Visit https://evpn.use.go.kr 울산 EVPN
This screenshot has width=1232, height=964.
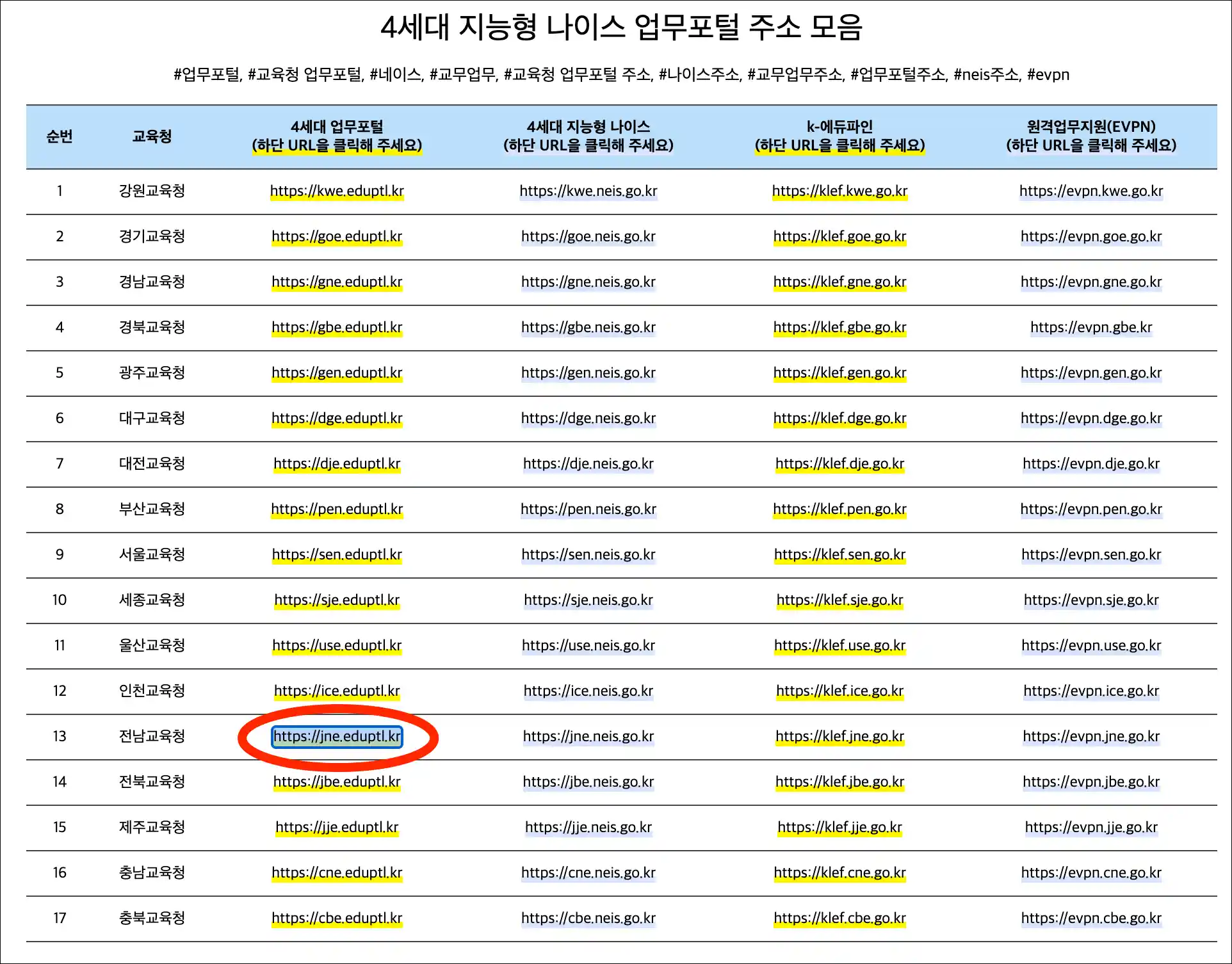point(1091,645)
